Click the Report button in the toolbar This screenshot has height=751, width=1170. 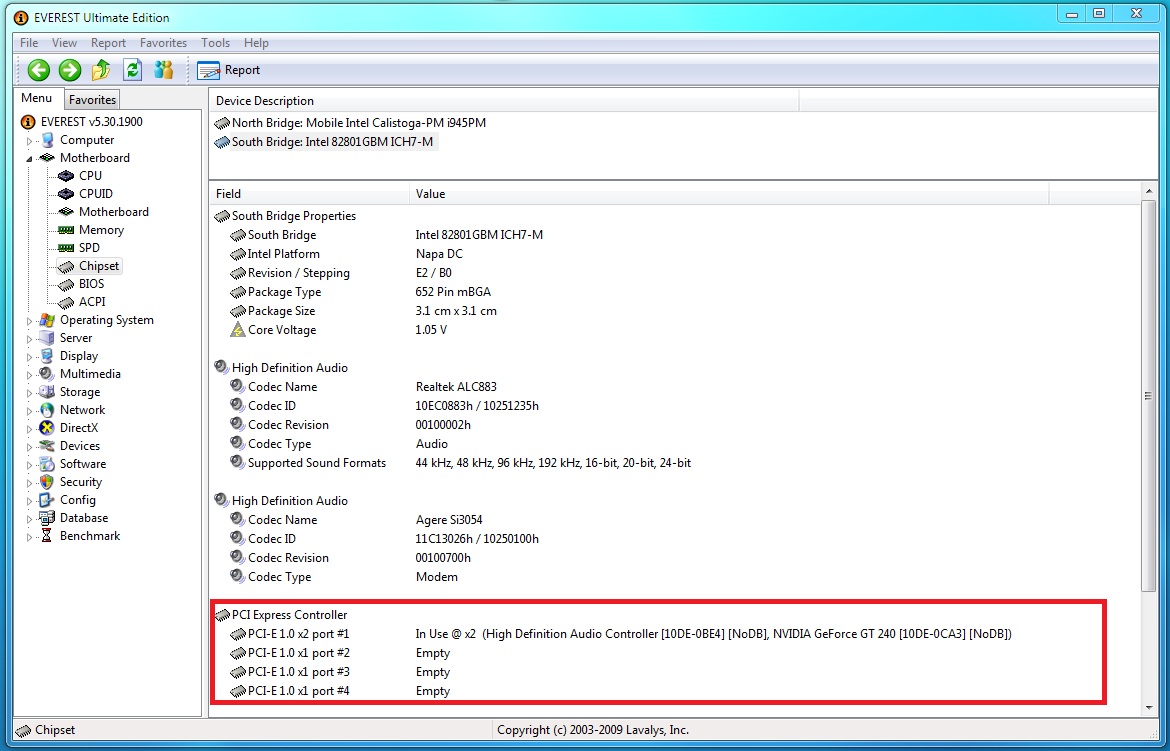coord(228,70)
